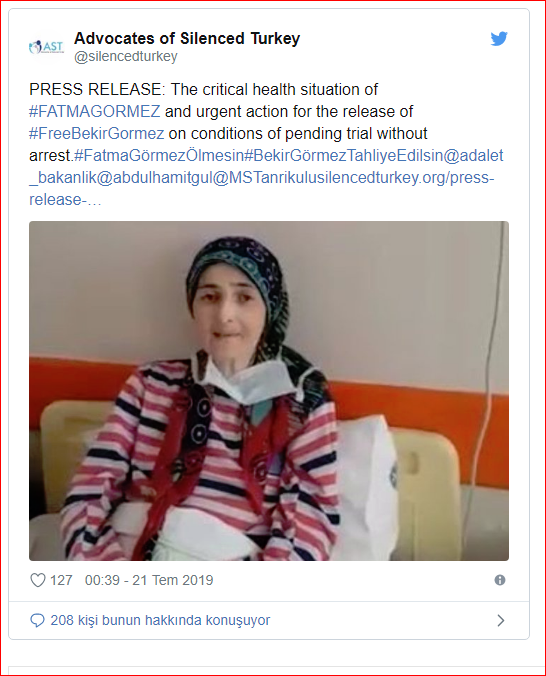Open the #BekirGörmezTahliyeEdilsin hashtag
This screenshot has width=546, height=676.
click(x=343, y=156)
